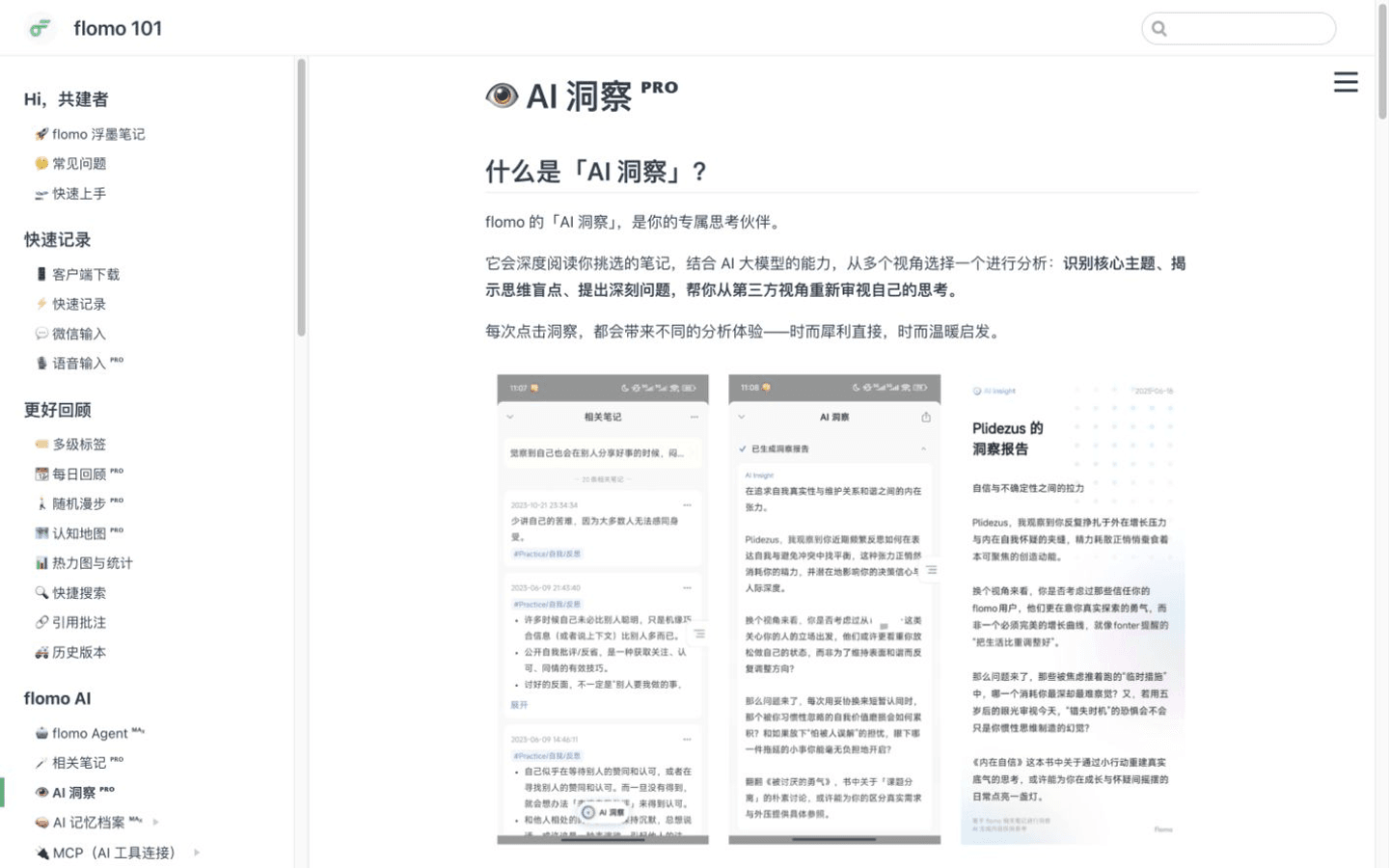1389x868 pixels.
Task: Click the bar chart icon beside 热力图与统计
Action: click(41, 563)
